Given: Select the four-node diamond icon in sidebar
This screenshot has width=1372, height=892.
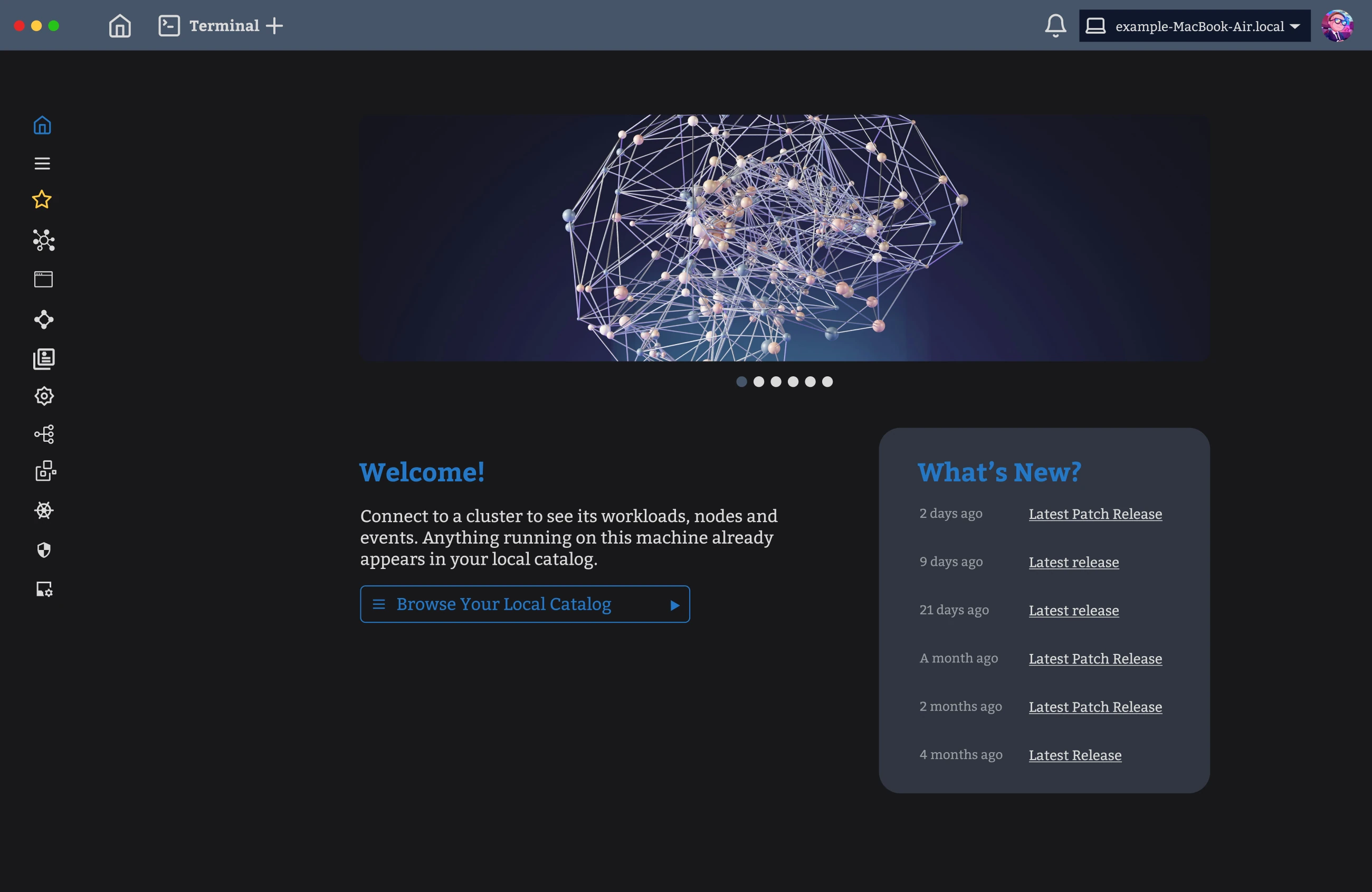Looking at the screenshot, I should point(44,319).
